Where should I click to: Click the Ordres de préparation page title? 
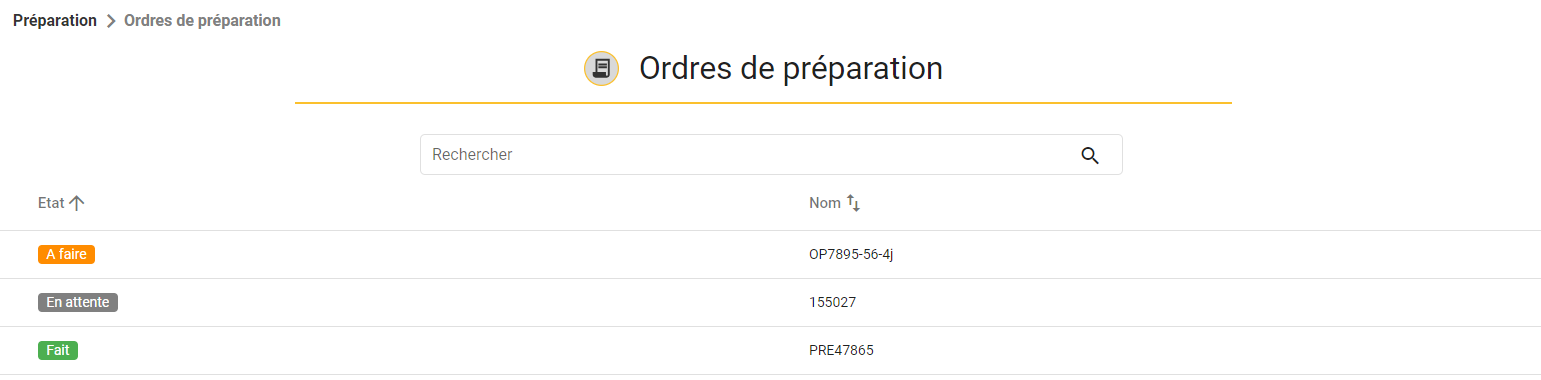click(x=791, y=68)
